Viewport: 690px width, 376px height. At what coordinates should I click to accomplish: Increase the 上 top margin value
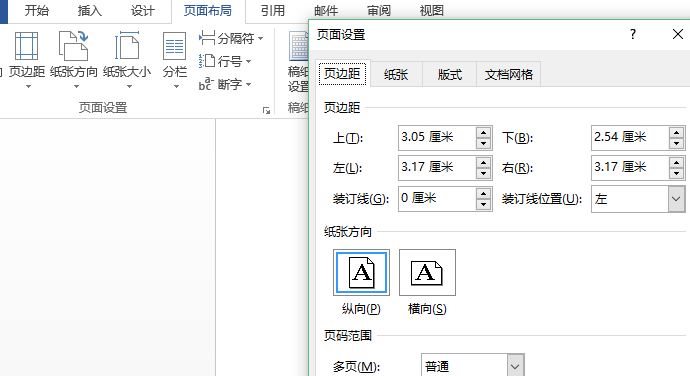[x=484, y=132]
